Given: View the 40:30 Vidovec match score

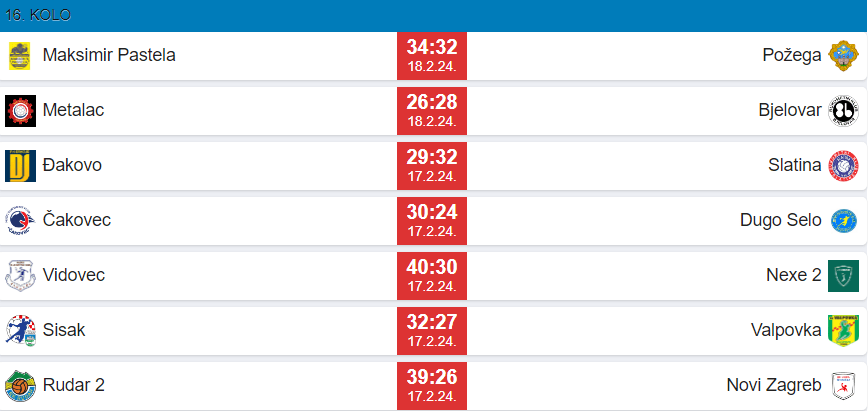Looking at the screenshot, I should tap(432, 275).
